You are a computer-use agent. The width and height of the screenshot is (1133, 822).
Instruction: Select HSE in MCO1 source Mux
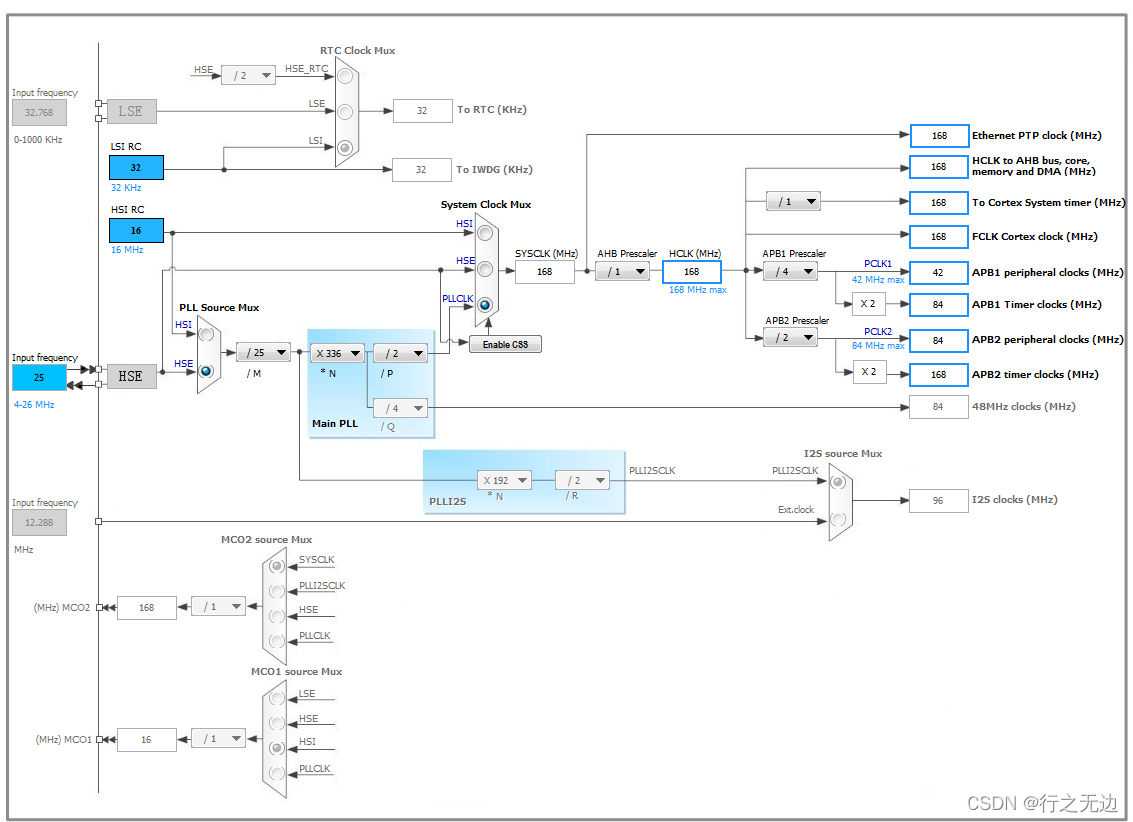tap(277, 723)
